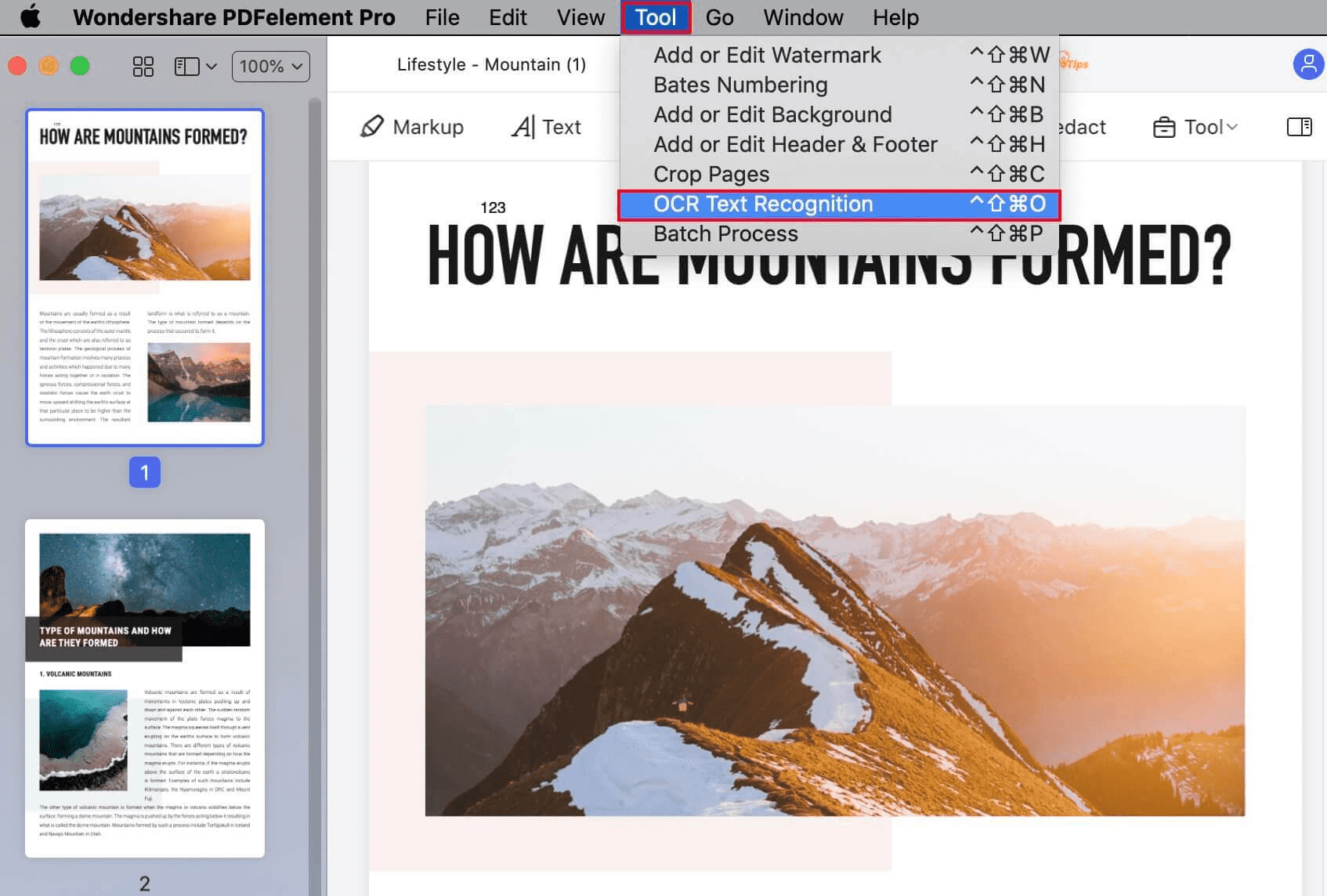Open the Tool menu

pyautogui.click(x=656, y=17)
